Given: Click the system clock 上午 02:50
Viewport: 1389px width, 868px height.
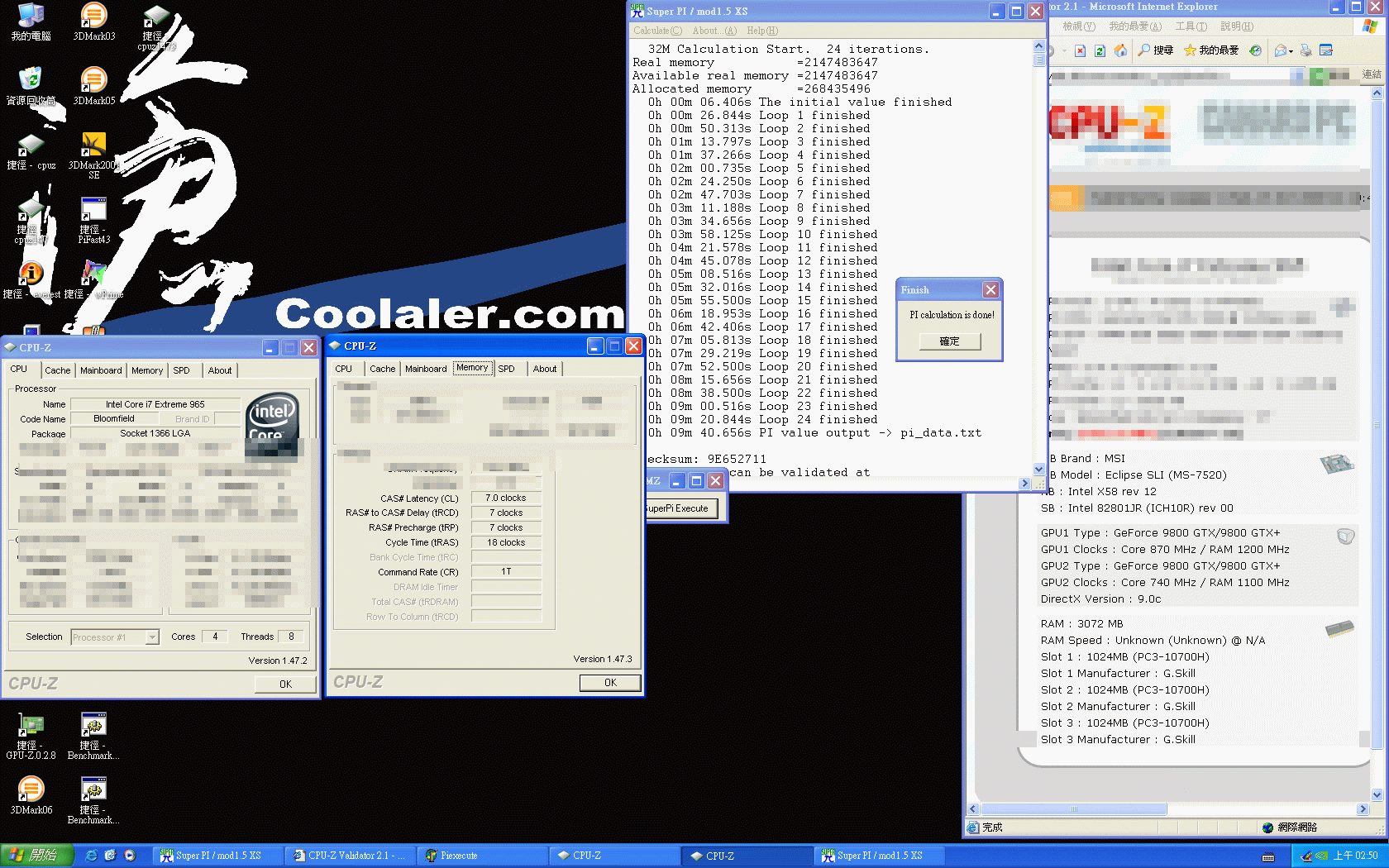Looking at the screenshot, I should point(1356,856).
